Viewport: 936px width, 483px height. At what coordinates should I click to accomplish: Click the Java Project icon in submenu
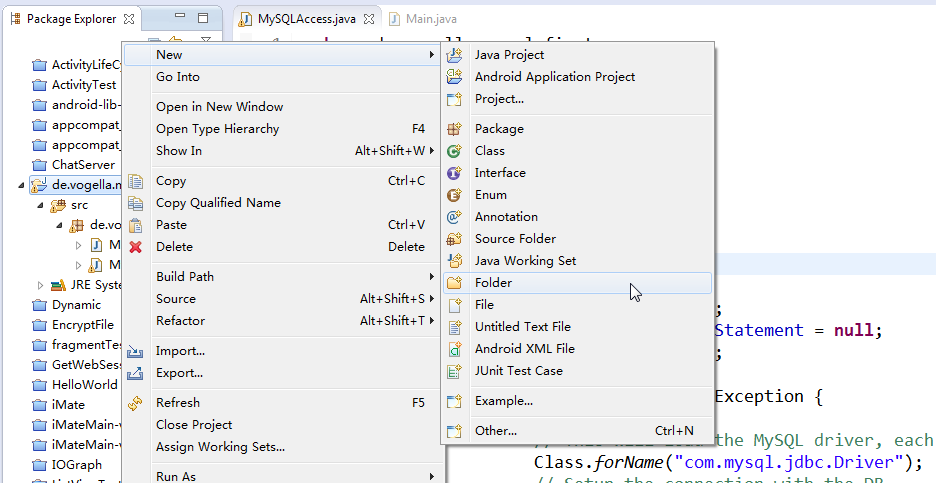(455, 55)
